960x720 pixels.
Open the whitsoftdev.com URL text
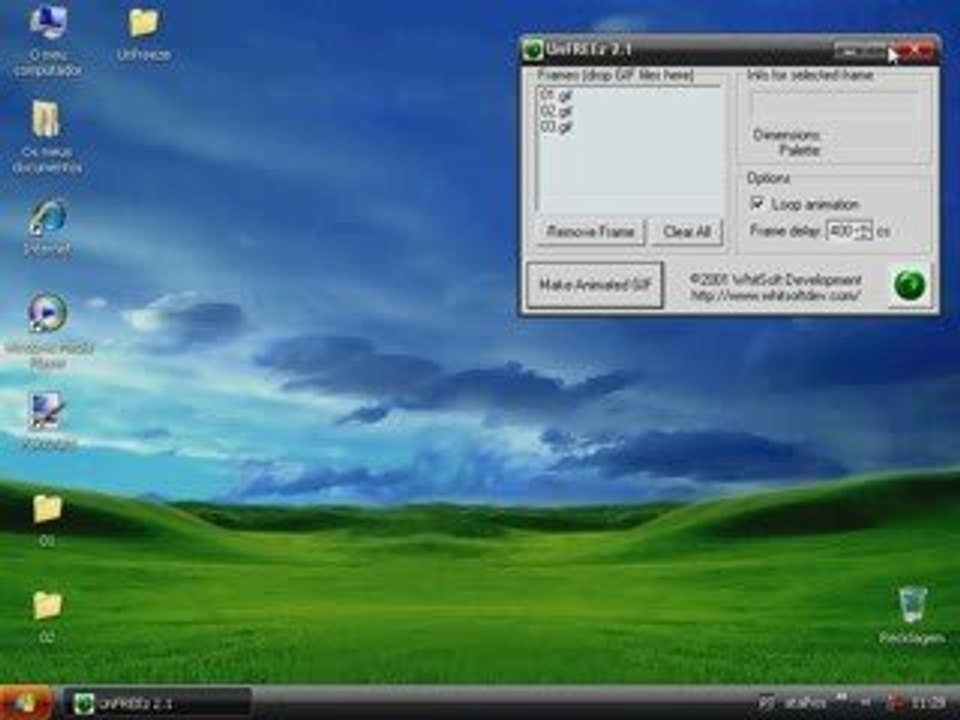pyautogui.click(x=776, y=296)
